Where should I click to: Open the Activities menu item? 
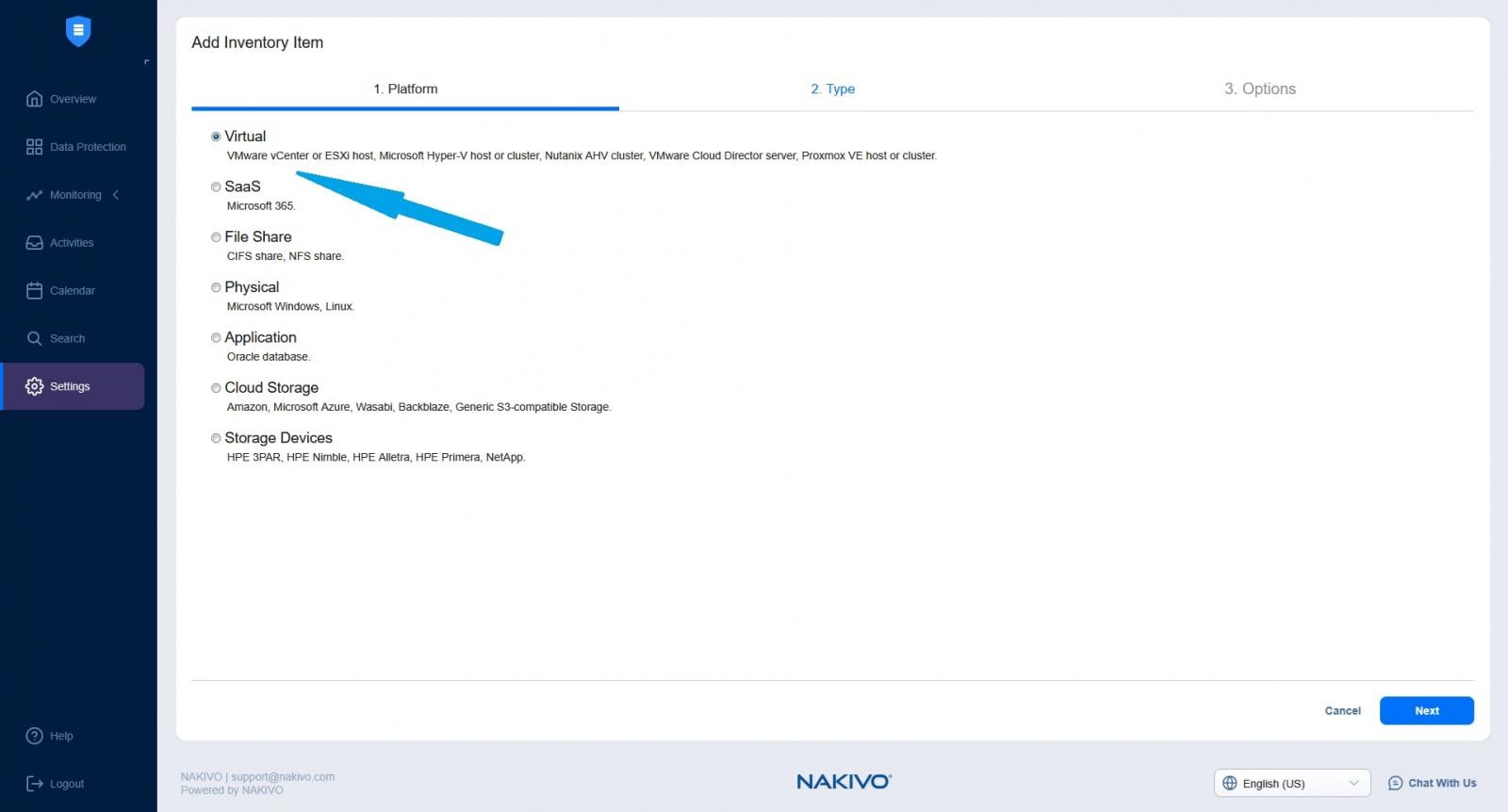click(x=73, y=243)
